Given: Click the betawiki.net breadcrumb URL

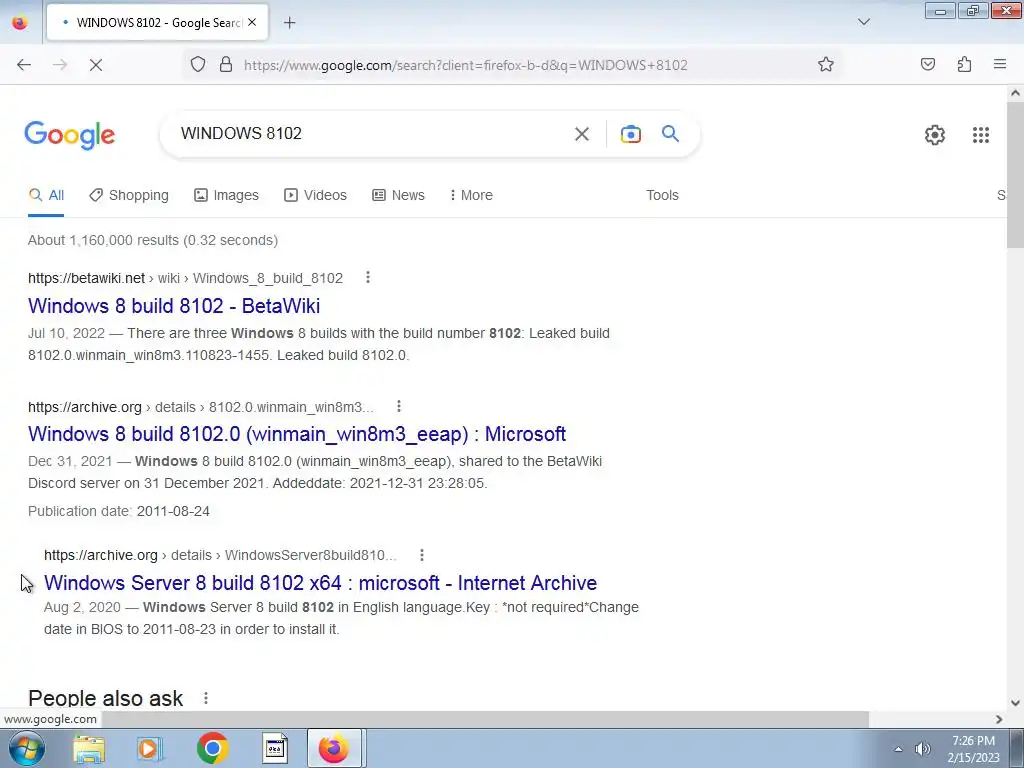Looking at the screenshot, I should tap(185, 278).
